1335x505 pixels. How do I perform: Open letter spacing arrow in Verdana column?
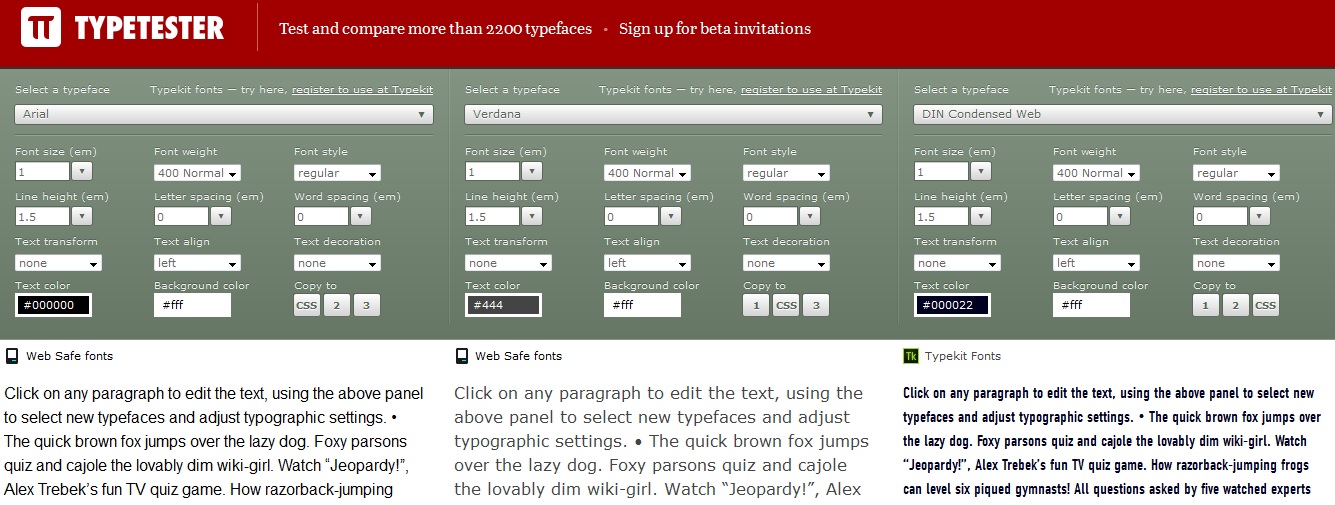tap(671, 216)
